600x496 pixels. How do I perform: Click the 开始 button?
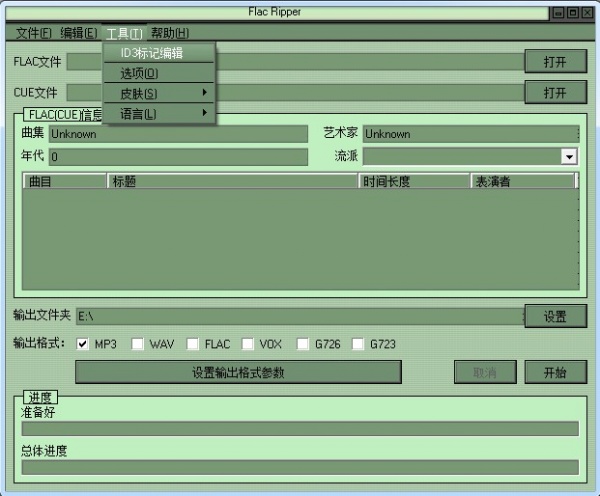[x=555, y=372]
